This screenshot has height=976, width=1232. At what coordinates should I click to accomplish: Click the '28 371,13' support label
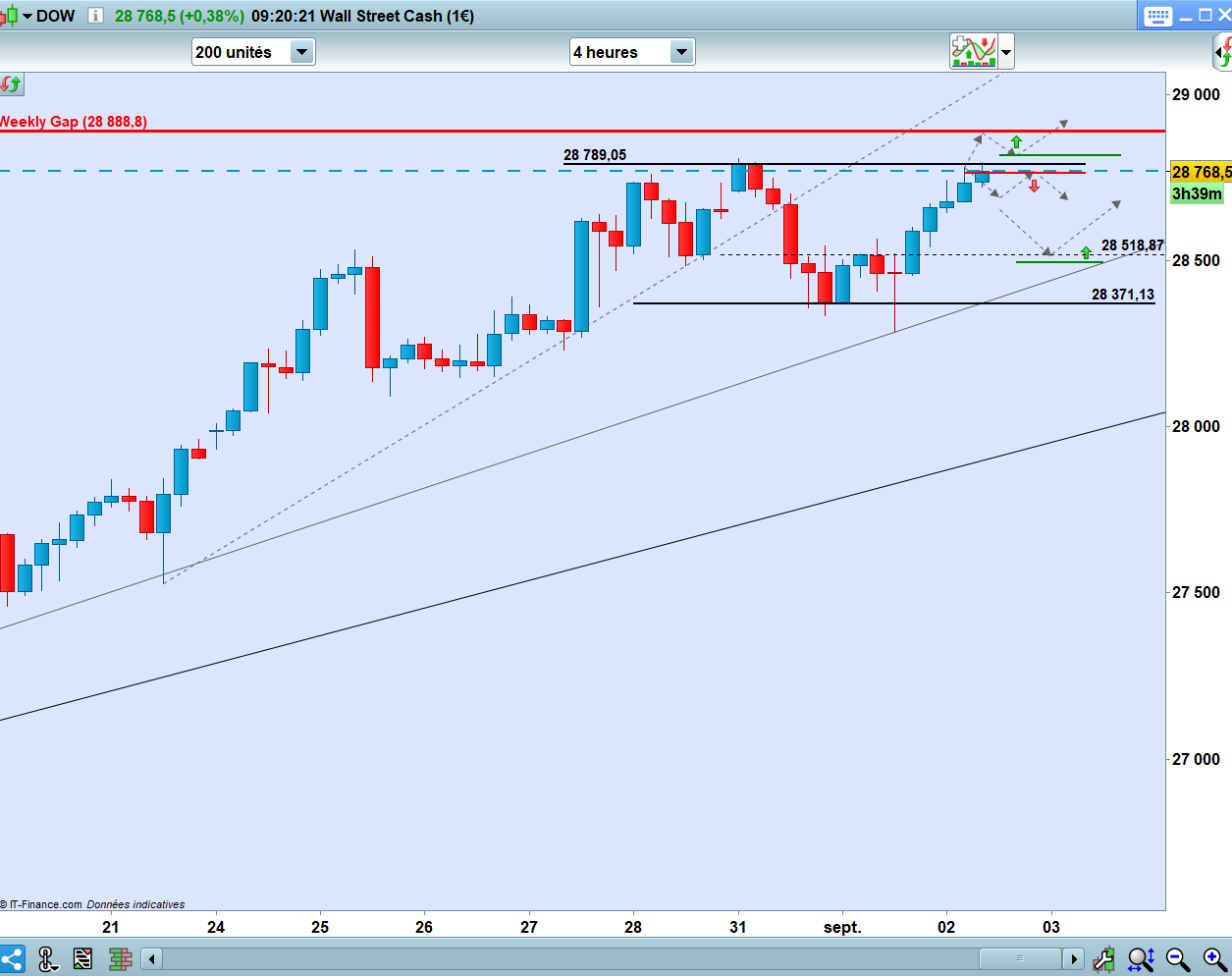(x=1123, y=295)
